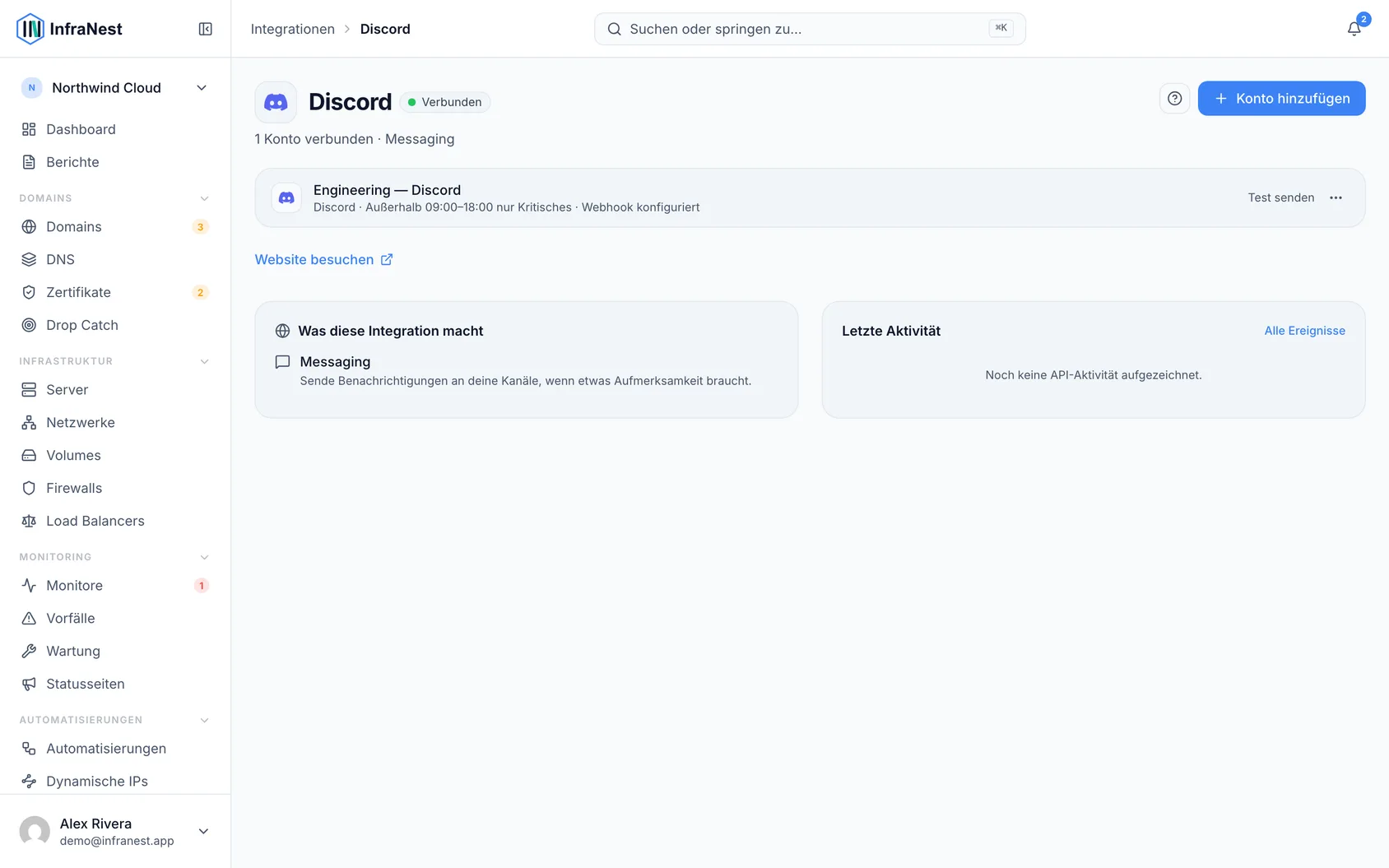Open the Website besuchen link
Image resolution: width=1389 pixels, height=868 pixels.
pos(323,259)
